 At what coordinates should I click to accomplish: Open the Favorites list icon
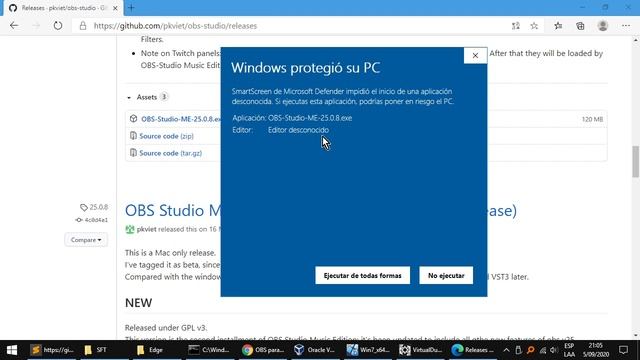[558, 26]
